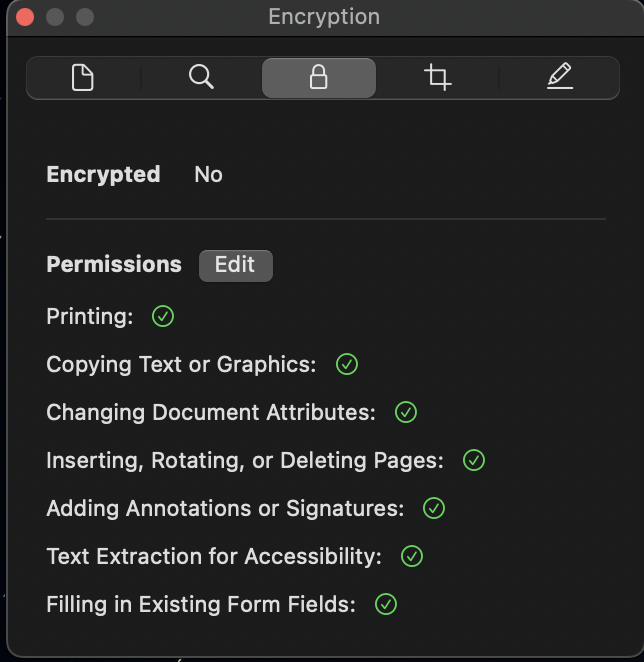Click the Edit permissions button

click(235, 265)
